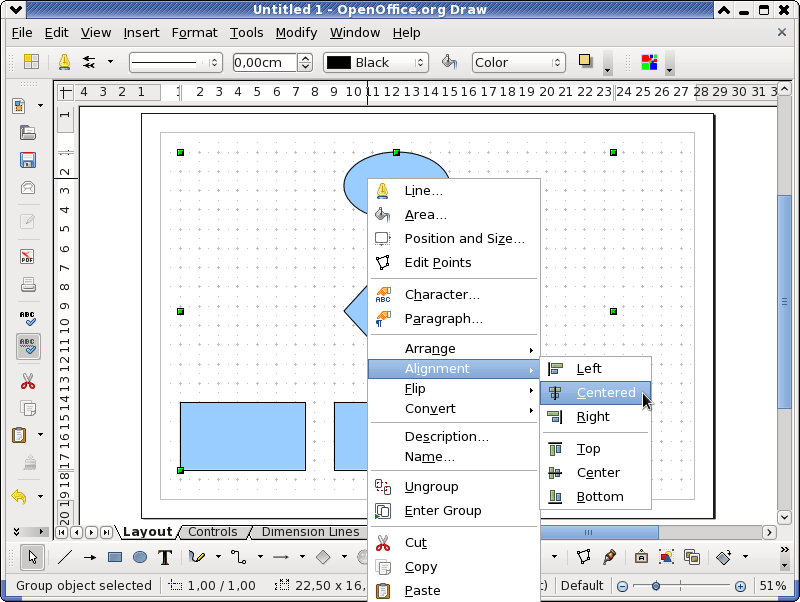
Task: Open the Black line color dropdown
Action: pyautogui.click(x=376, y=62)
